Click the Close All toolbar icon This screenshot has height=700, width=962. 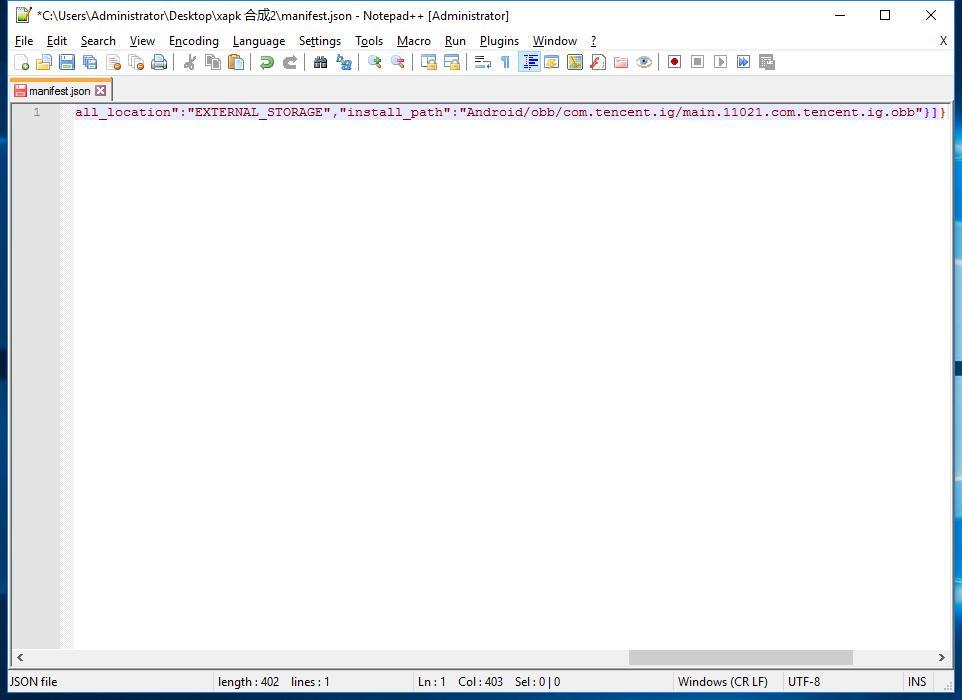(x=136, y=62)
